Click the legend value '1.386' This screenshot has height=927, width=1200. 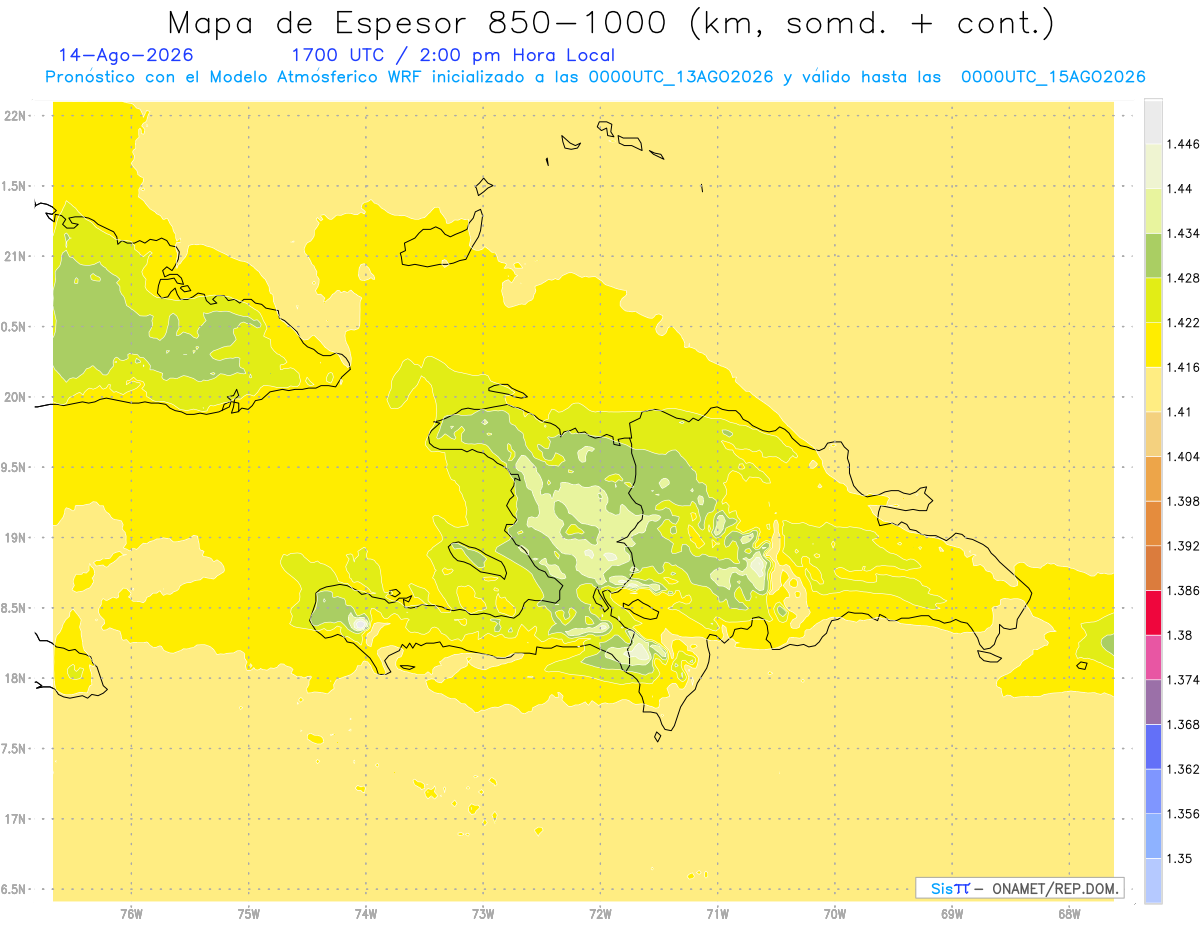(x=1183, y=591)
